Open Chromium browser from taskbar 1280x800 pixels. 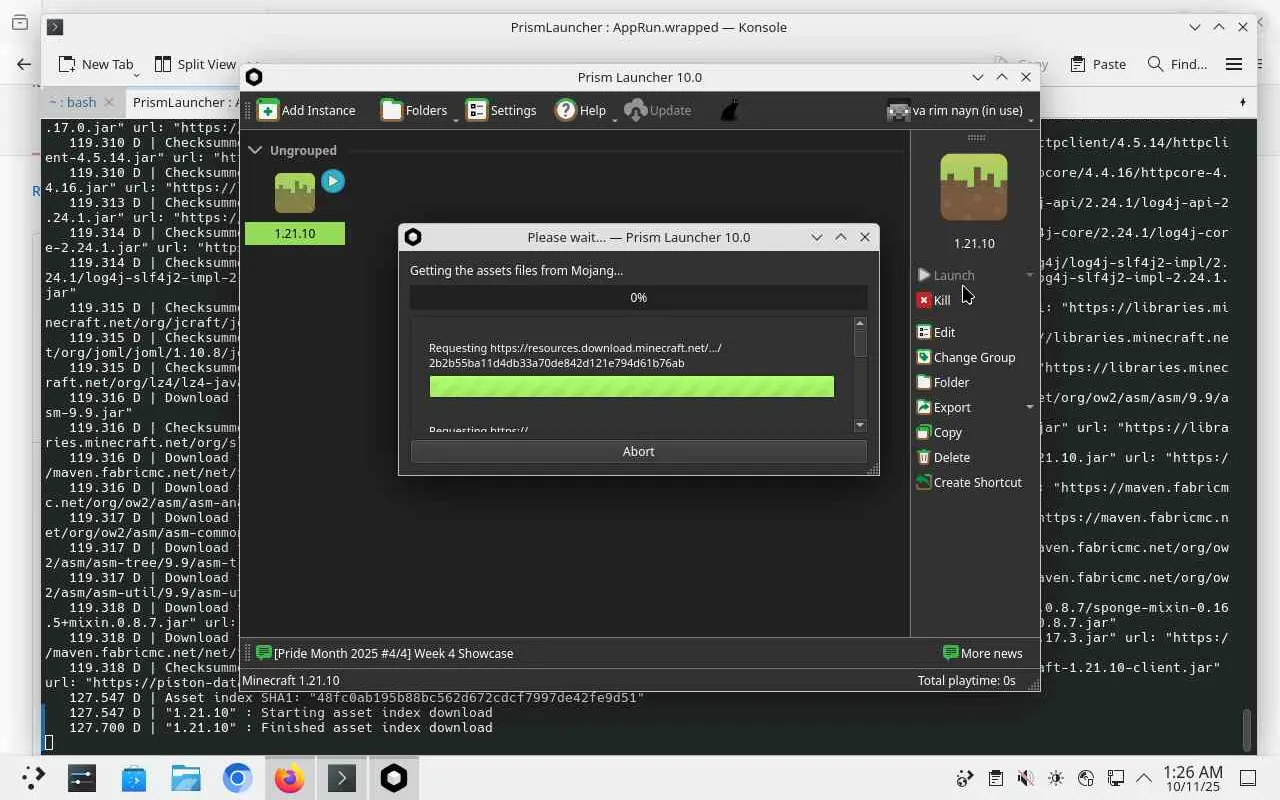tap(238, 778)
